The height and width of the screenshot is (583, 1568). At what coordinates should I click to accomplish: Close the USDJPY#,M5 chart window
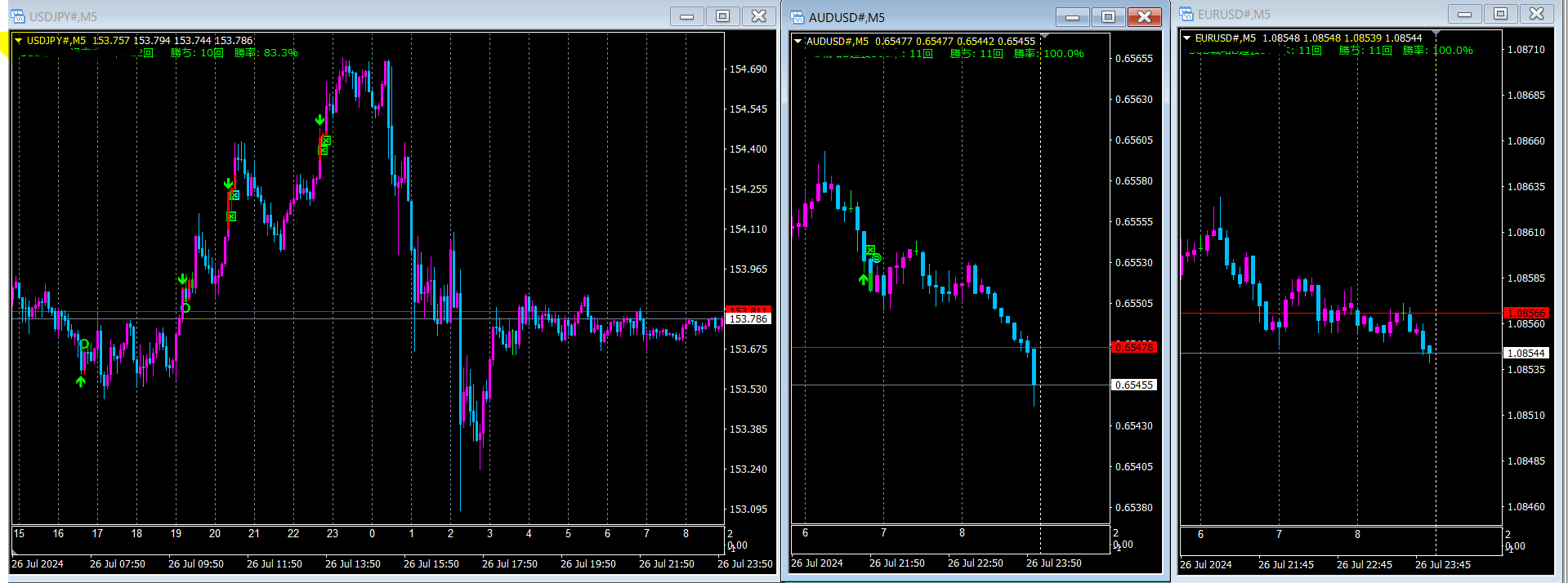pos(759,16)
